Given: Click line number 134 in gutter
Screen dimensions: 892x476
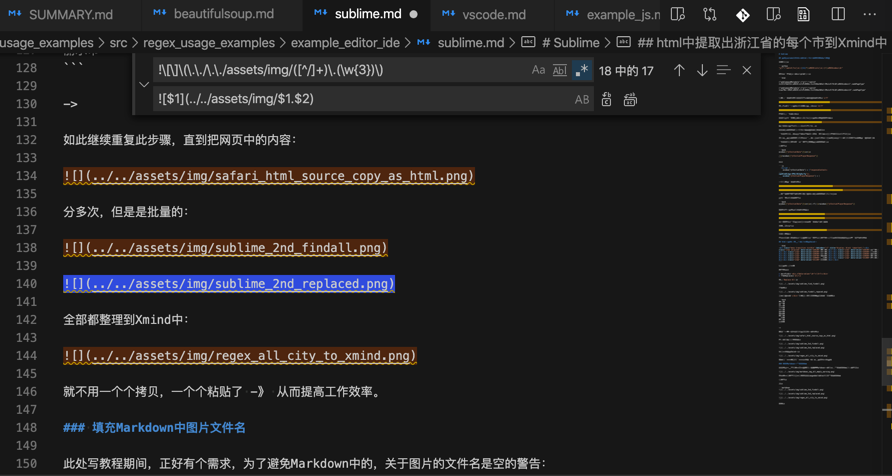Looking at the screenshot, I should (25, 176).
